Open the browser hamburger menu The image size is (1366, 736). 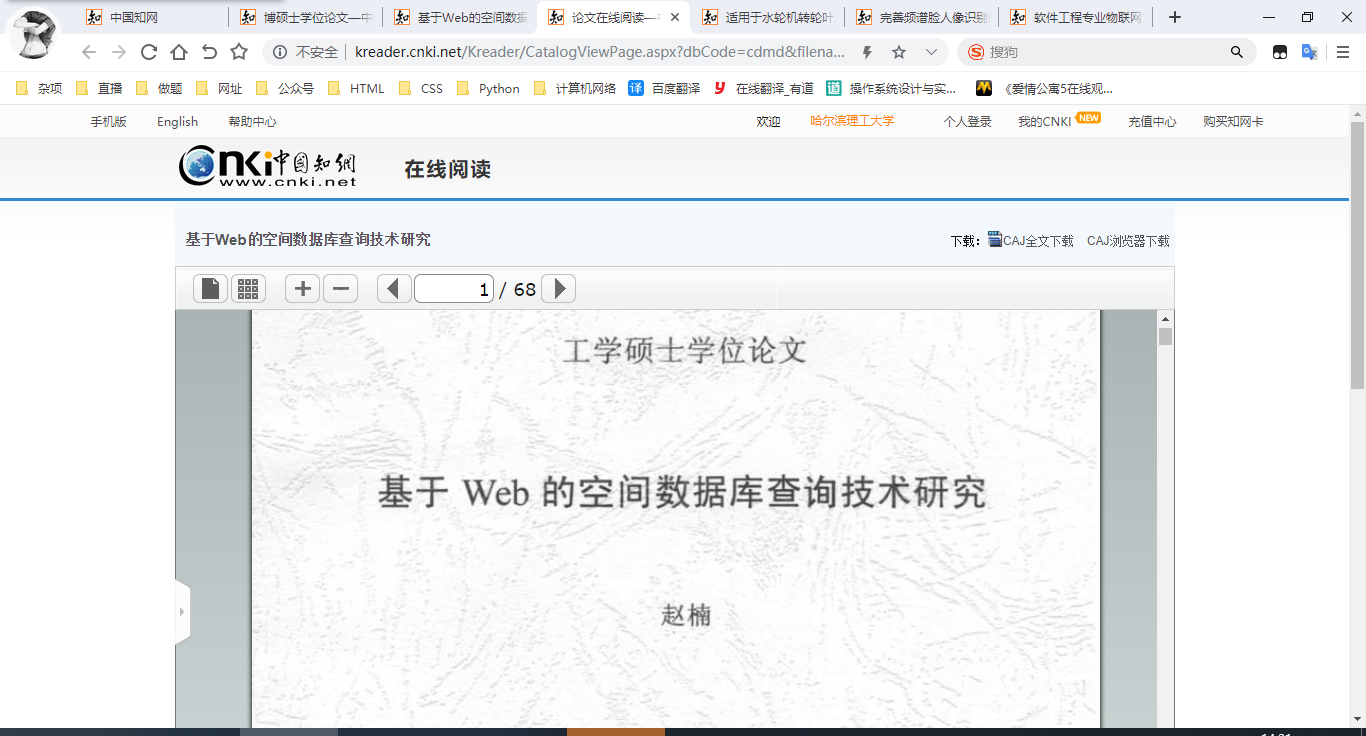pyautogui.click(x=1343, y=52)
